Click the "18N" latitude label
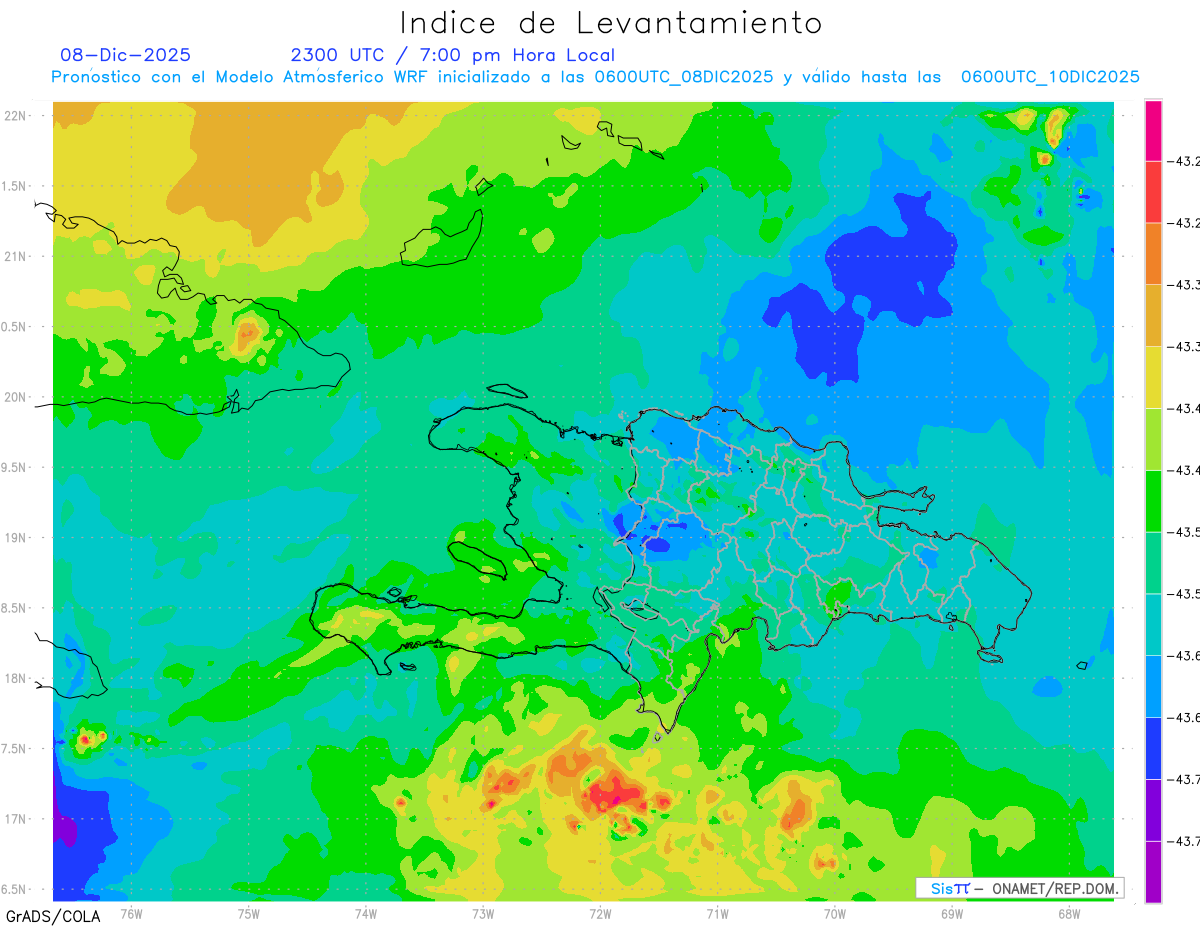The height and width of the screenshot is (927, 1200). (15, 679)
